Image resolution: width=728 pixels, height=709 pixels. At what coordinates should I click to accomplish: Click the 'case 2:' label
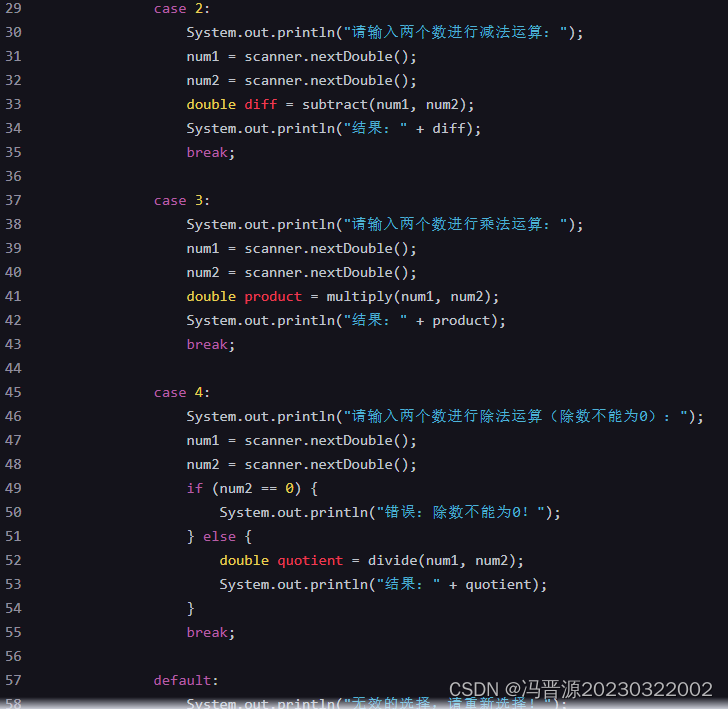[182, 9]
